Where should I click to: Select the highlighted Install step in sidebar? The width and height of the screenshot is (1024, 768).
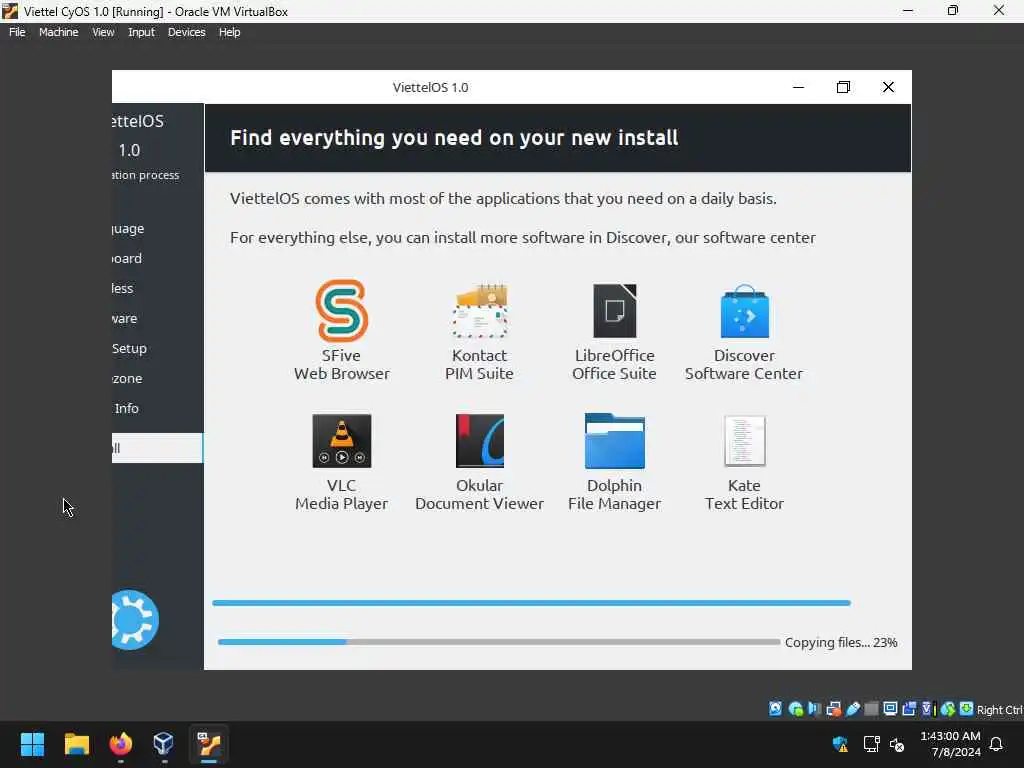(x=157, y=448)
